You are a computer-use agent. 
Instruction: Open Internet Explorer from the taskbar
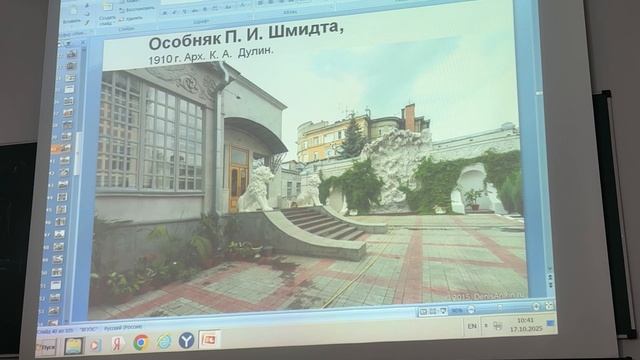(164, 342)
